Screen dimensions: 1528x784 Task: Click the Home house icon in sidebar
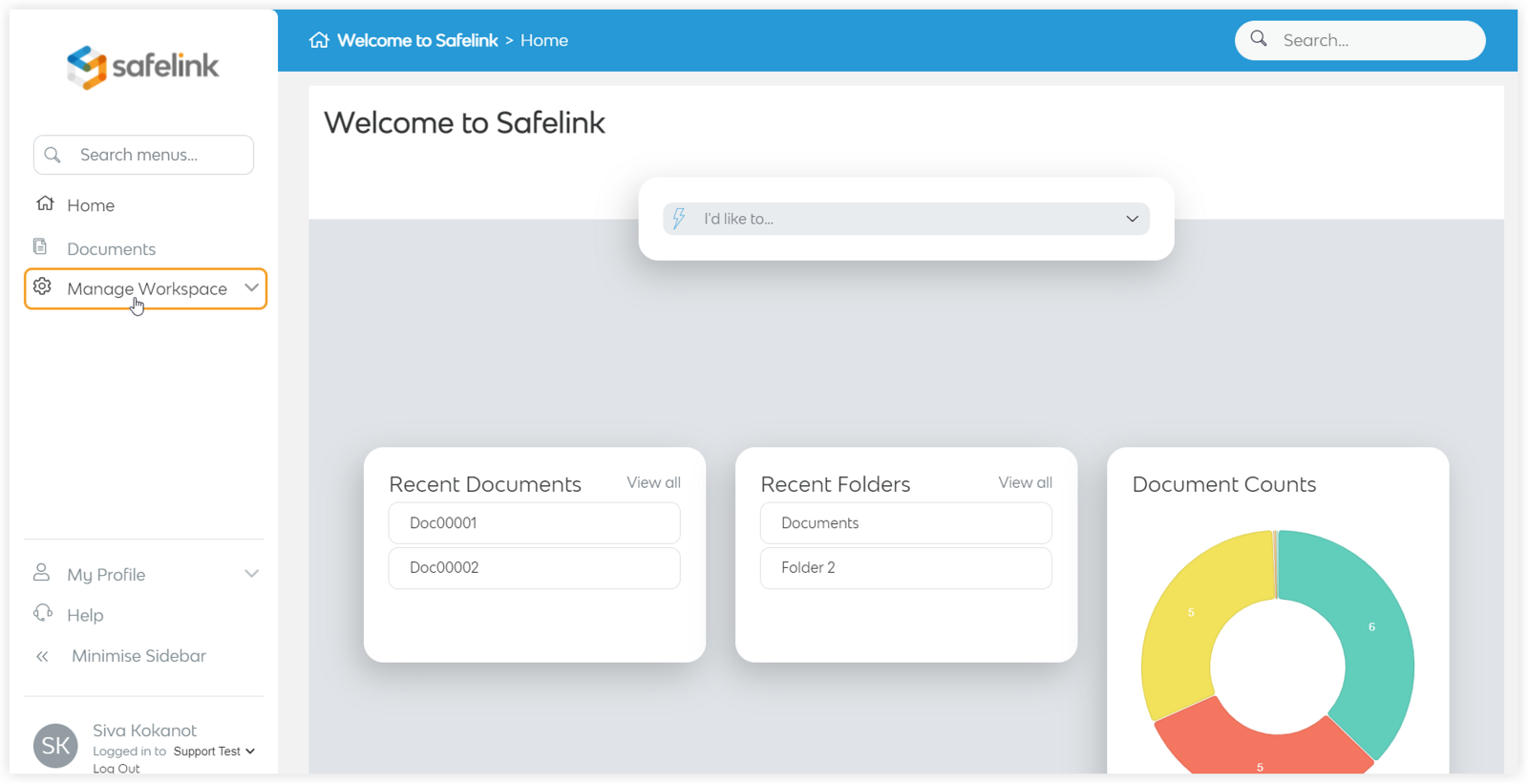[x=45, y=203]
